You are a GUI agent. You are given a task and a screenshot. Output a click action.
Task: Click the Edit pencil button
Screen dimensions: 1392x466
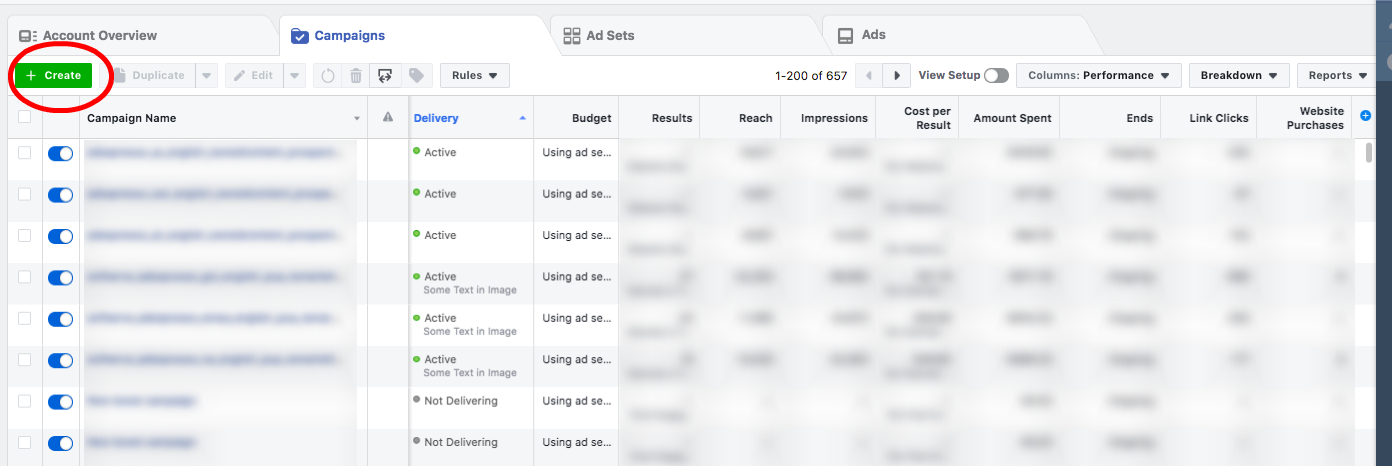pyautogui.click(x=253, y=75)
